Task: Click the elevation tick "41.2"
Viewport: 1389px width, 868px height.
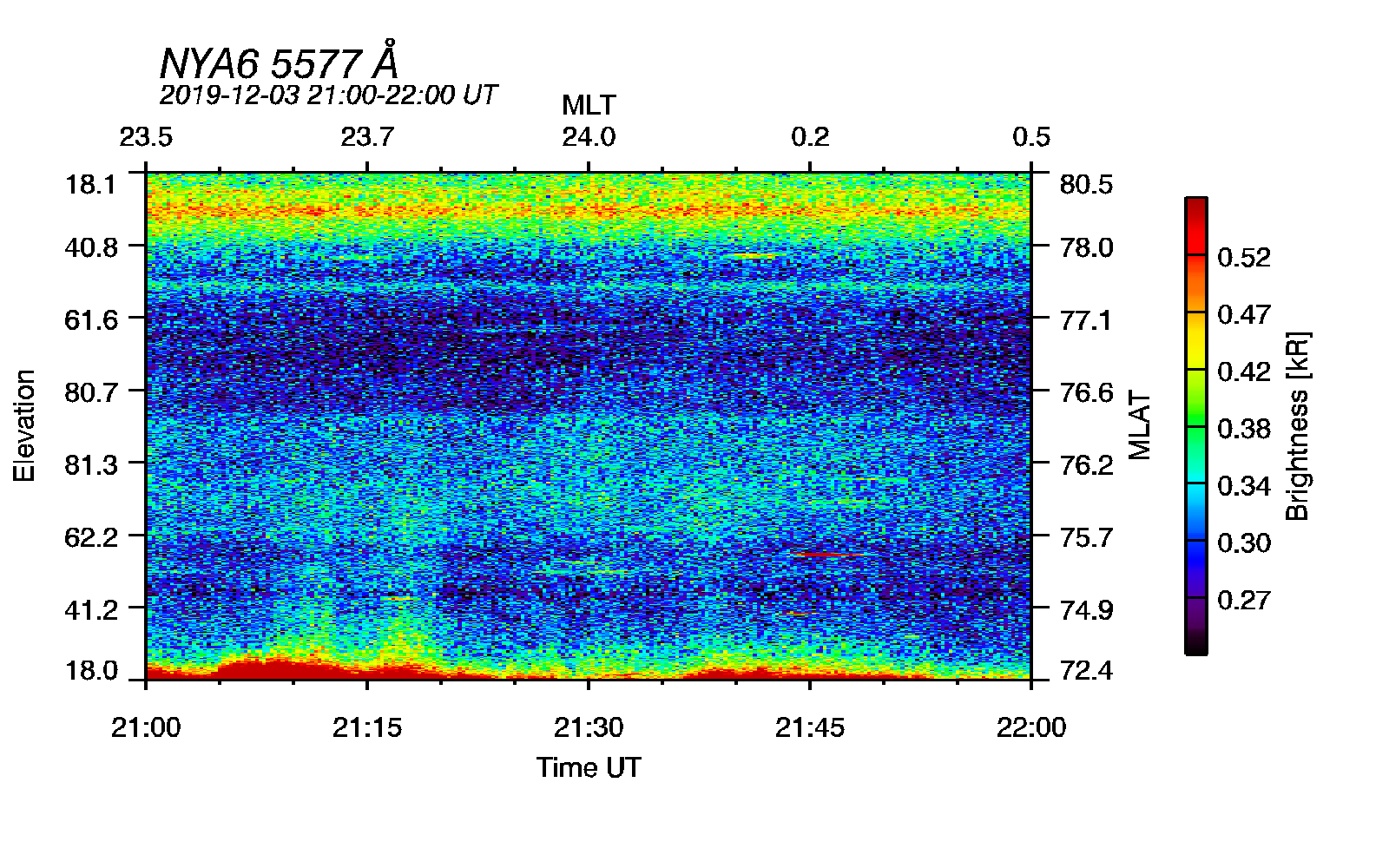Action: pos(91,610)
